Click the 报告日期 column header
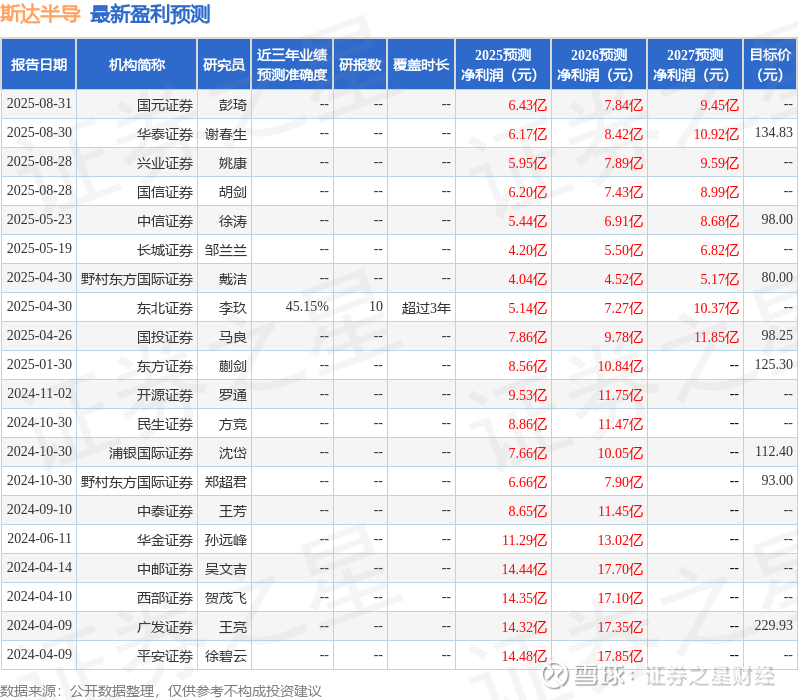The width and height of the screenshot is (798, 700). (39, 65)
